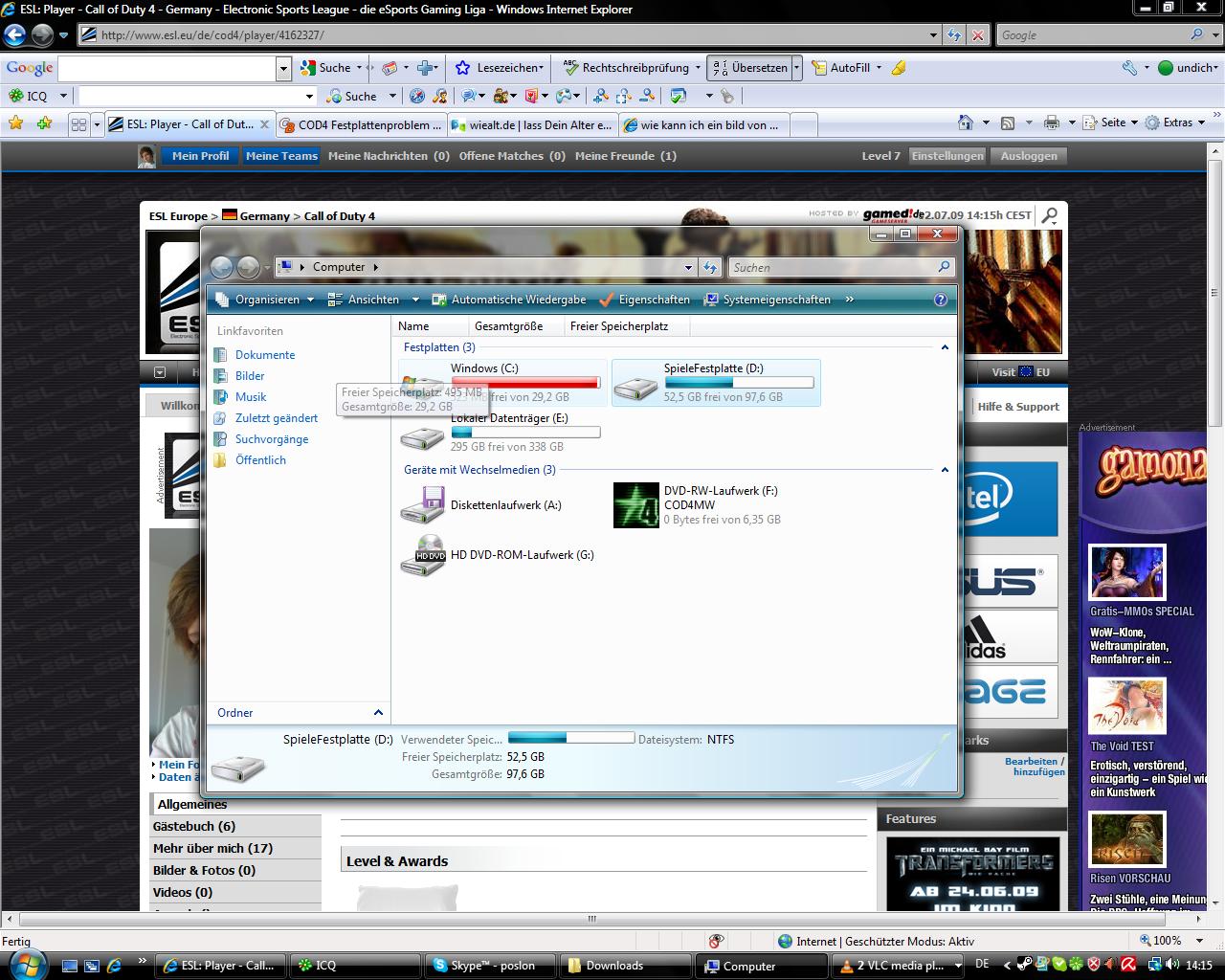Click Einstellungen button on ESL
Viewport: 1225px width, 980px height.
947,156
